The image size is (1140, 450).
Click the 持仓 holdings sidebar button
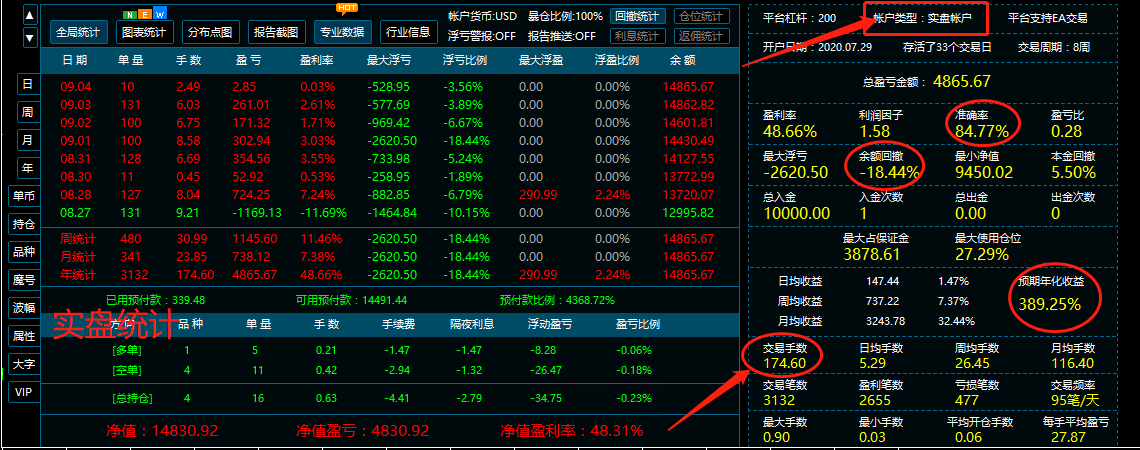coord(24,224)
